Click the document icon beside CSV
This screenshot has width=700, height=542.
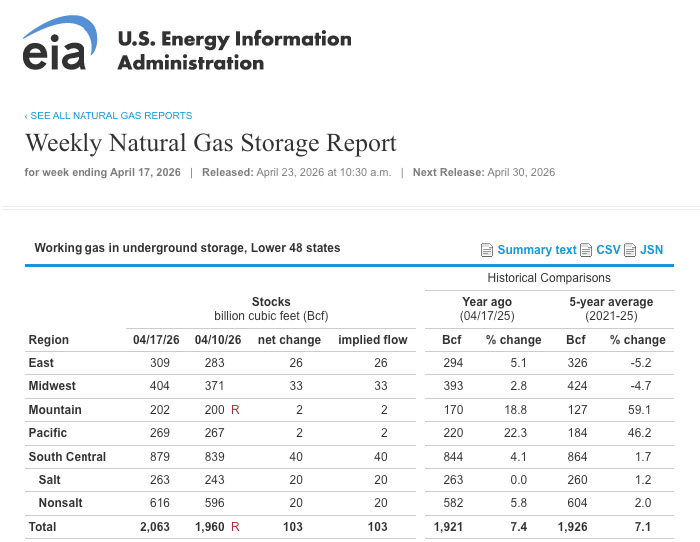pyautogui.click(x=586, y=250)
